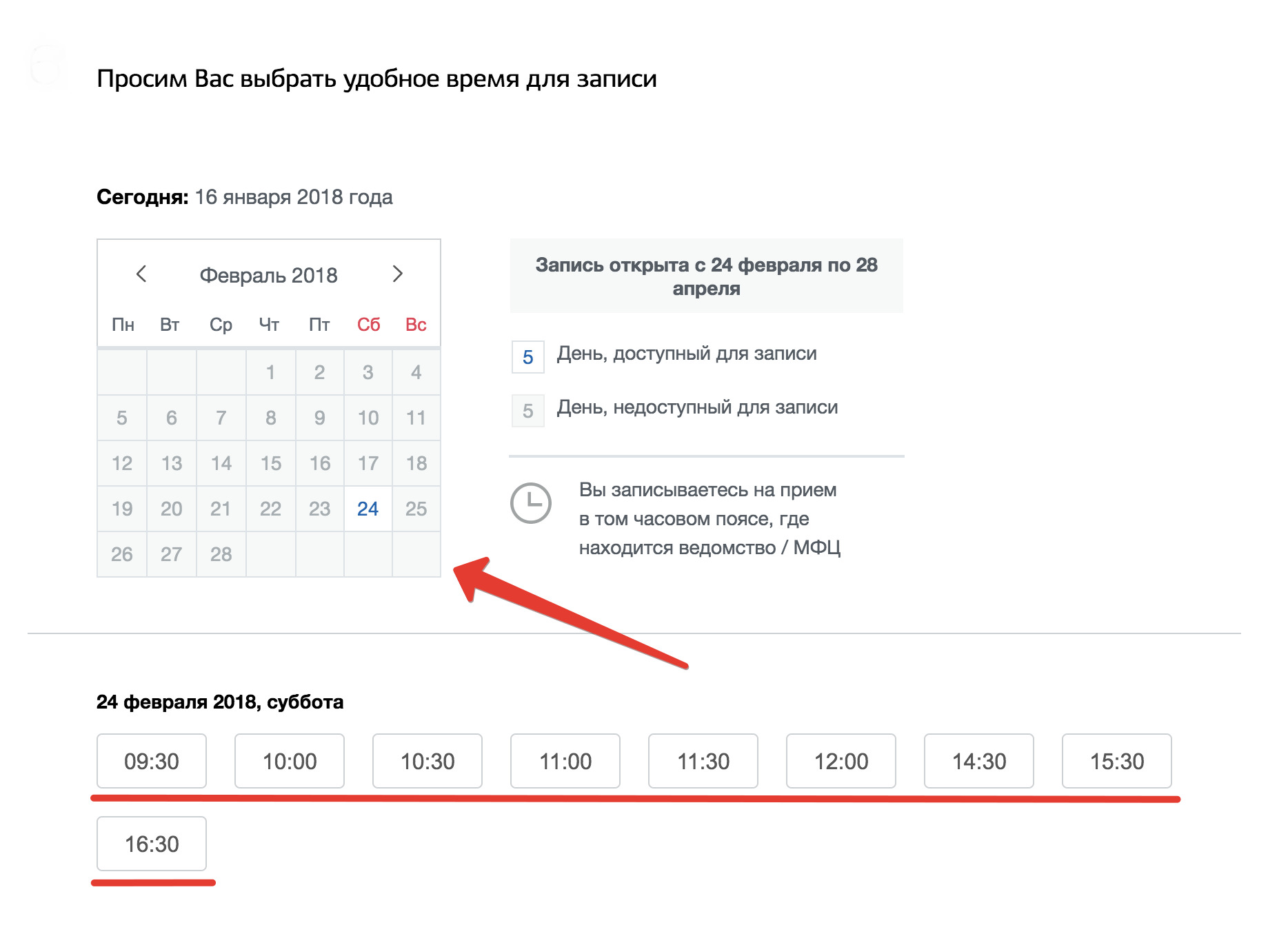Click date 14 in the calendar

click(221, 463)
